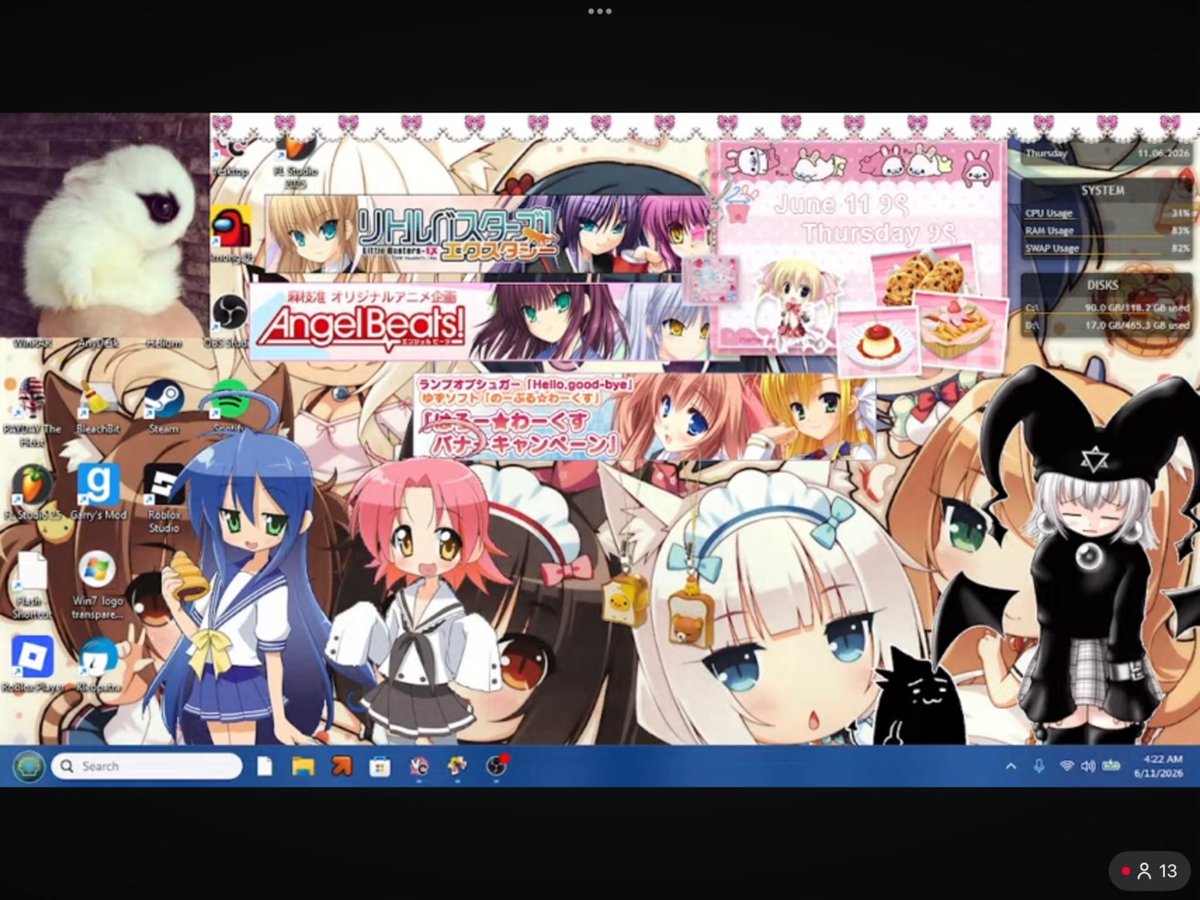Select the desktop icon right of Roblox Player
Viewport: 1200px width, 900px height.
coord(98,657)
